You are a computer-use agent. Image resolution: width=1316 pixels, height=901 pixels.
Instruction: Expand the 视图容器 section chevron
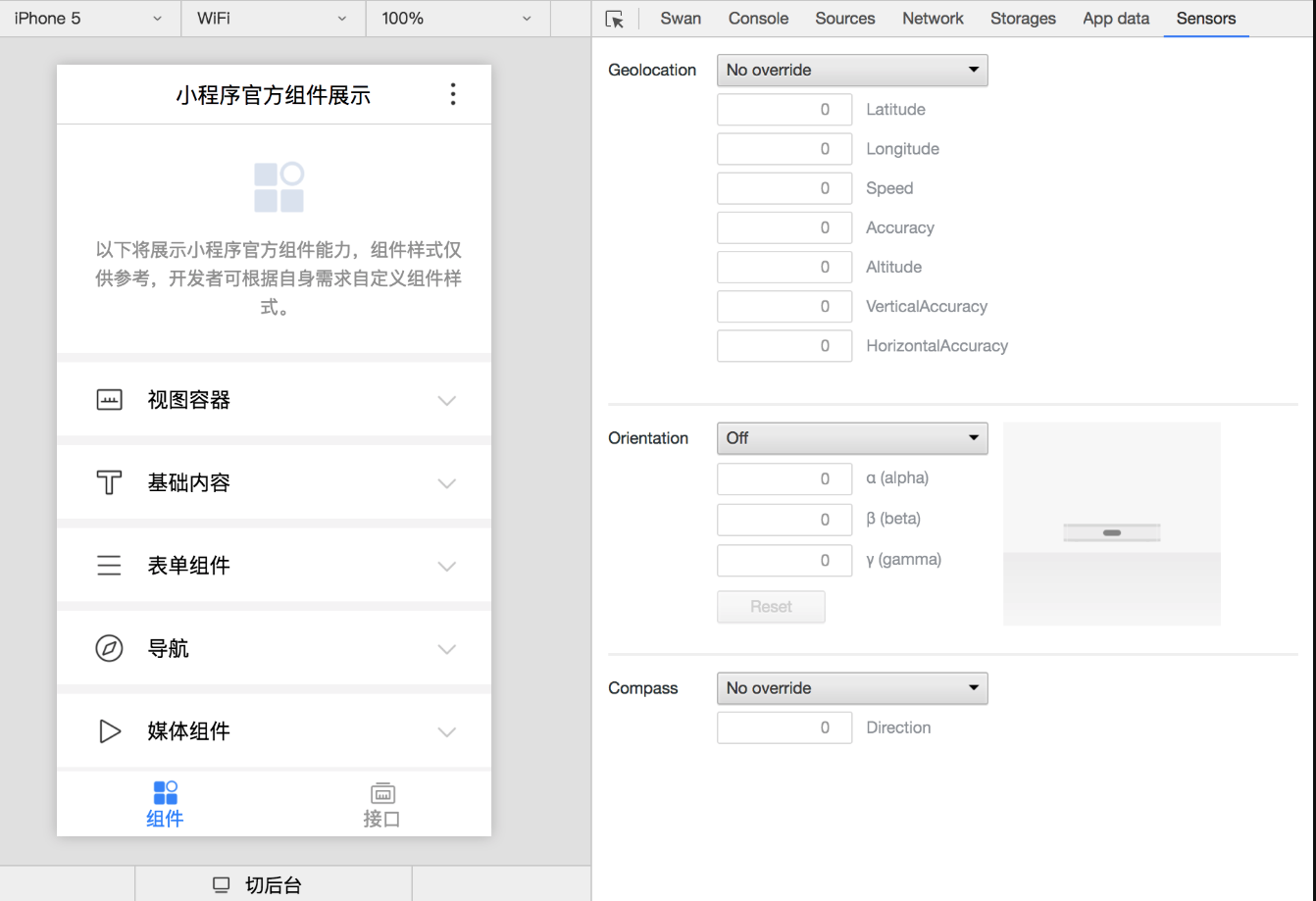coord(447,401)
